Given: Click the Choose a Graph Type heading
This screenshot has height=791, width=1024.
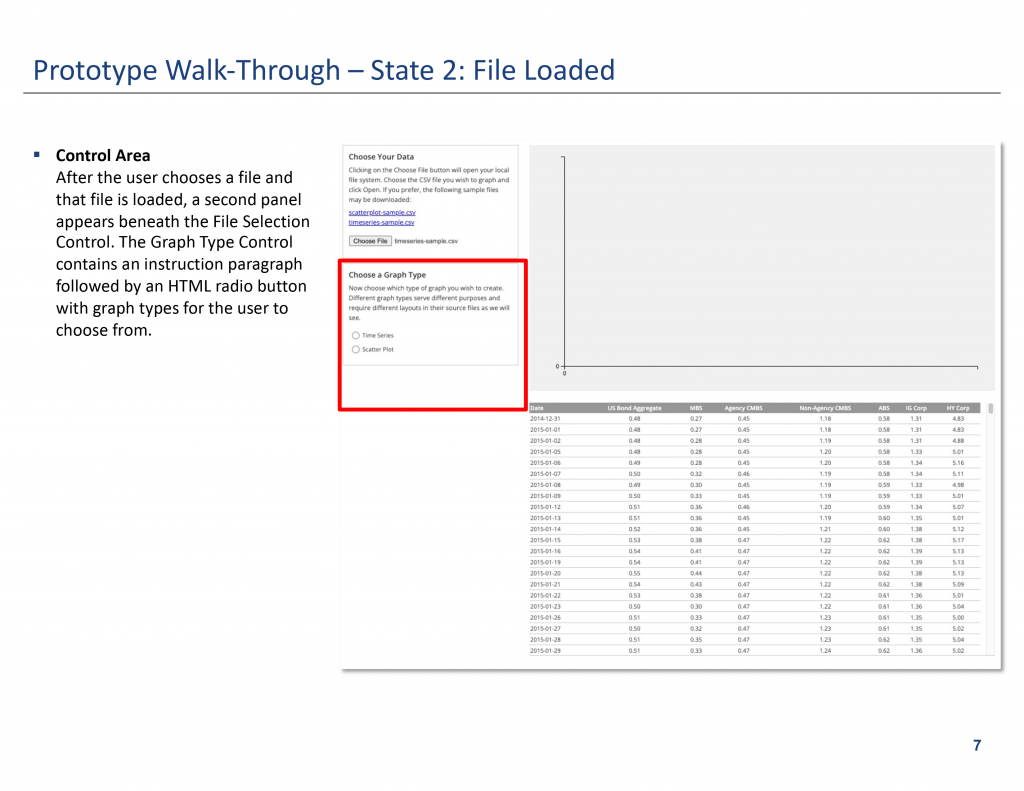Looking at the screenshot, I should [387, 275].
